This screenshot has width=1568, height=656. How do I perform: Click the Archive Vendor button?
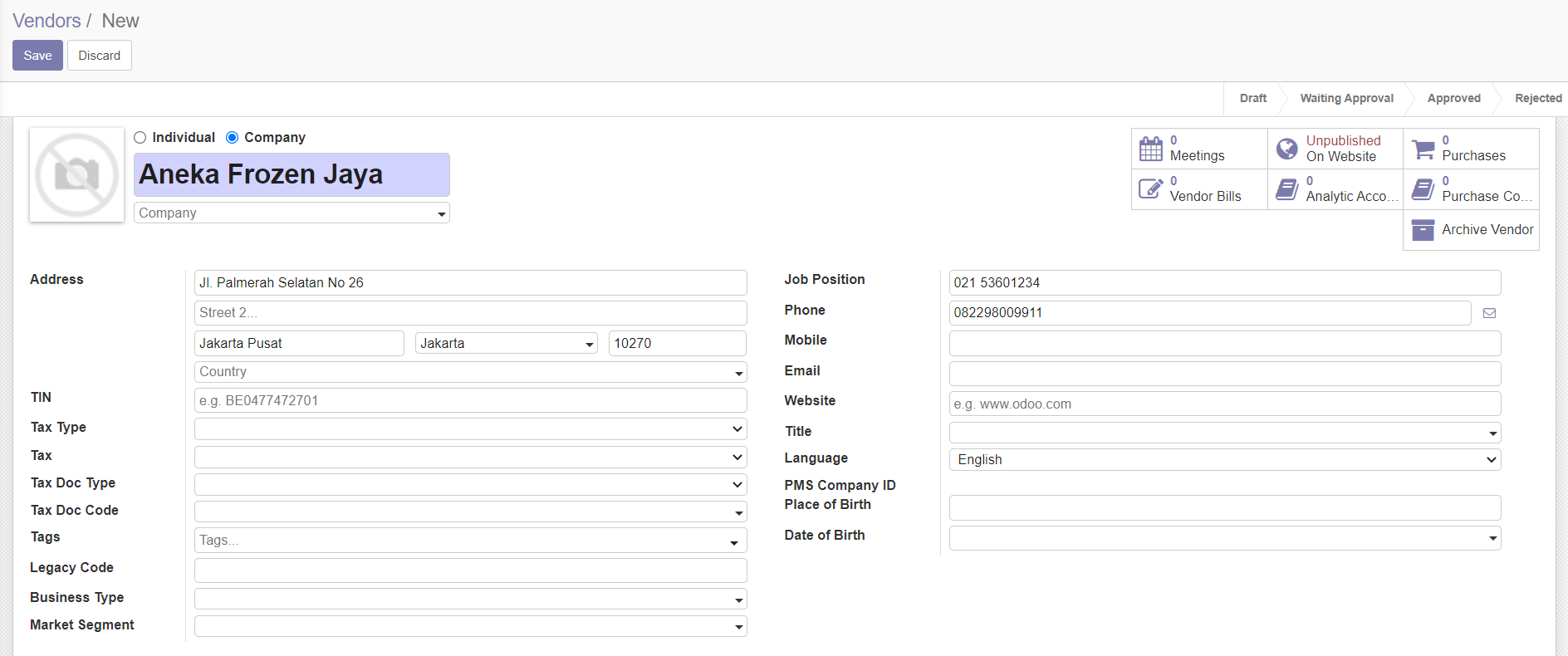point(1471,230)
